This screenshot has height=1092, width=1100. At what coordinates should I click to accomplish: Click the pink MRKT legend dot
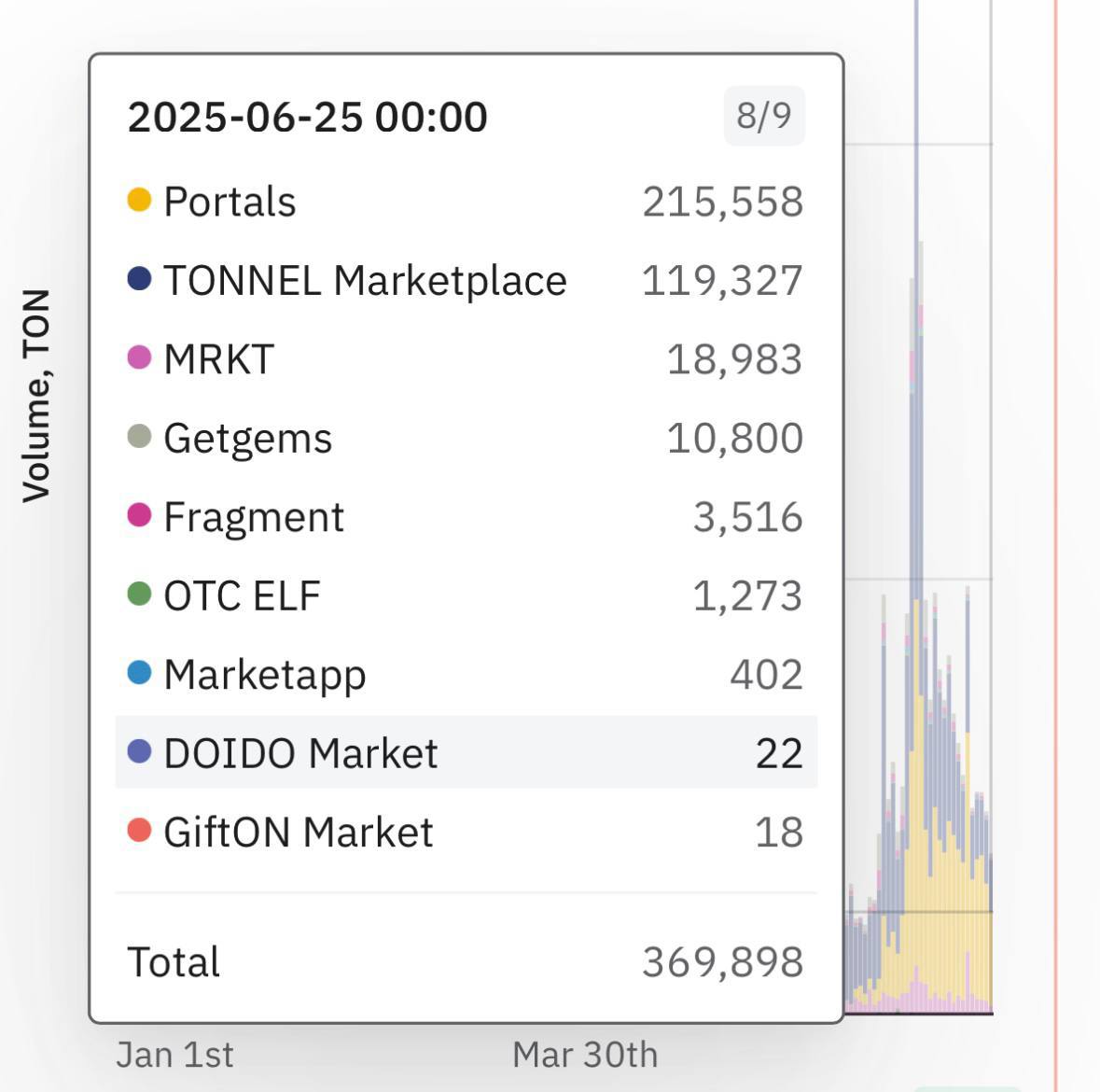139,357
